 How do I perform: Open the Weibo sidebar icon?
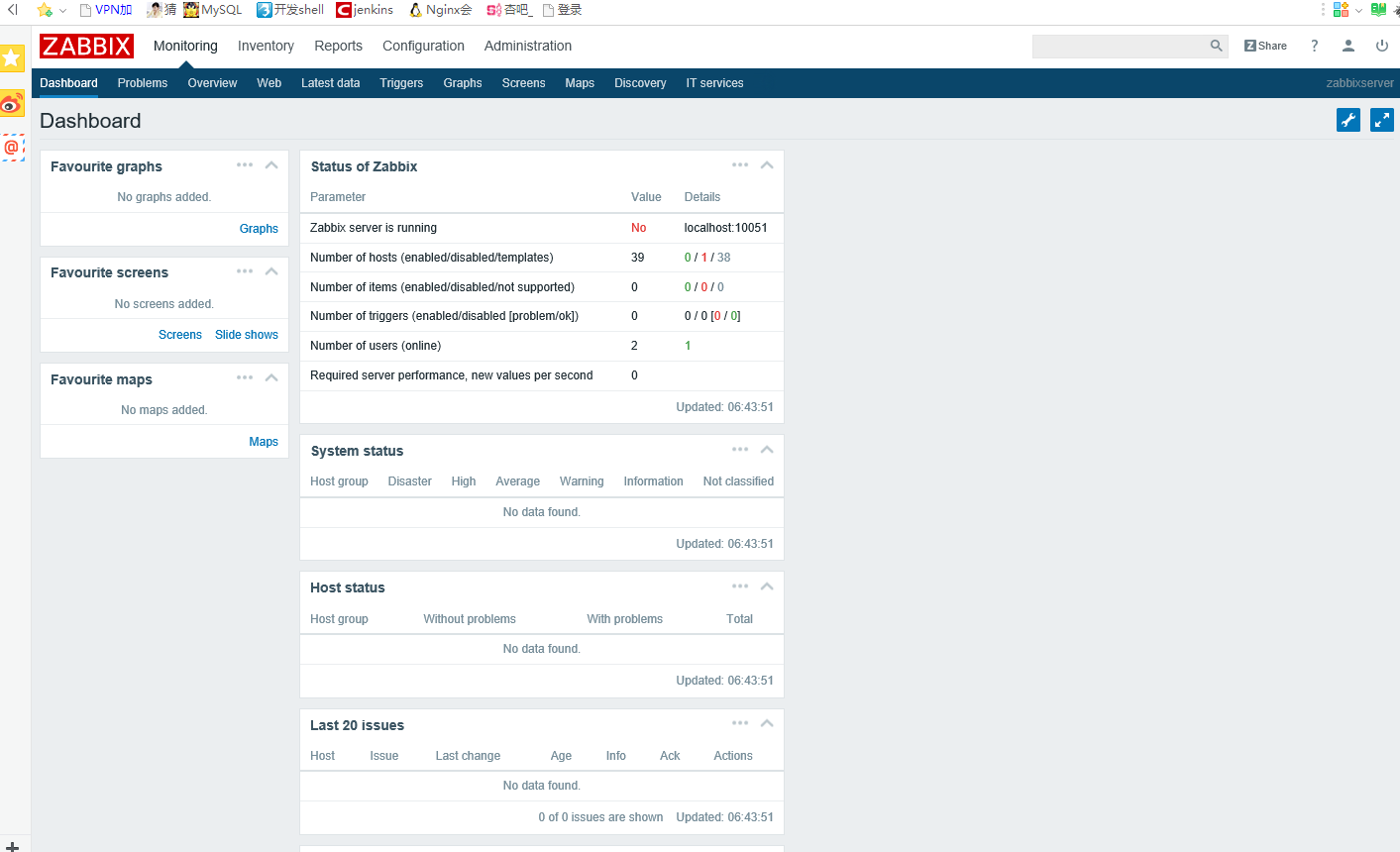12,103
